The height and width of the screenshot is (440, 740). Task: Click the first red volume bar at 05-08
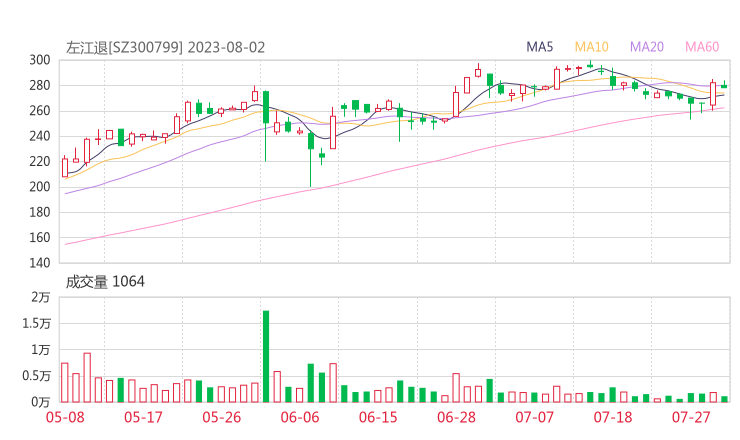point(65,382)
